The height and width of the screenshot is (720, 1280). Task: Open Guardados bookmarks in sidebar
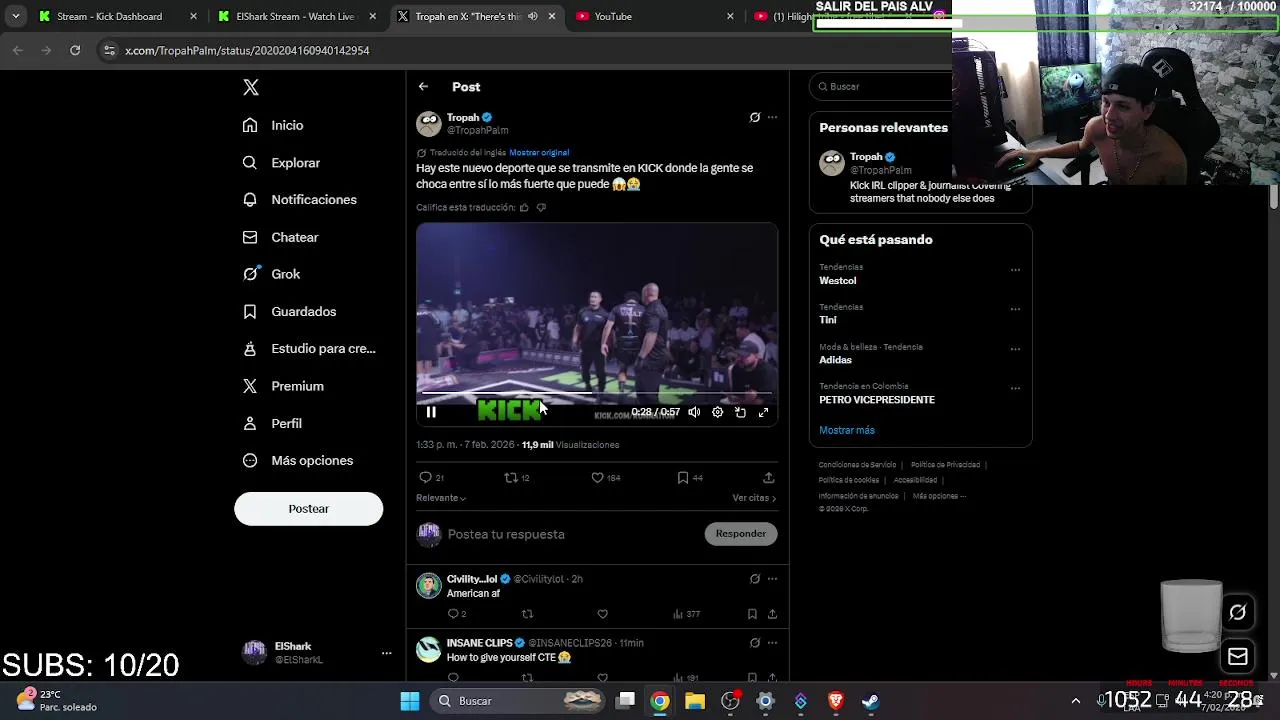pyautogui.click(x=289, y=311)
